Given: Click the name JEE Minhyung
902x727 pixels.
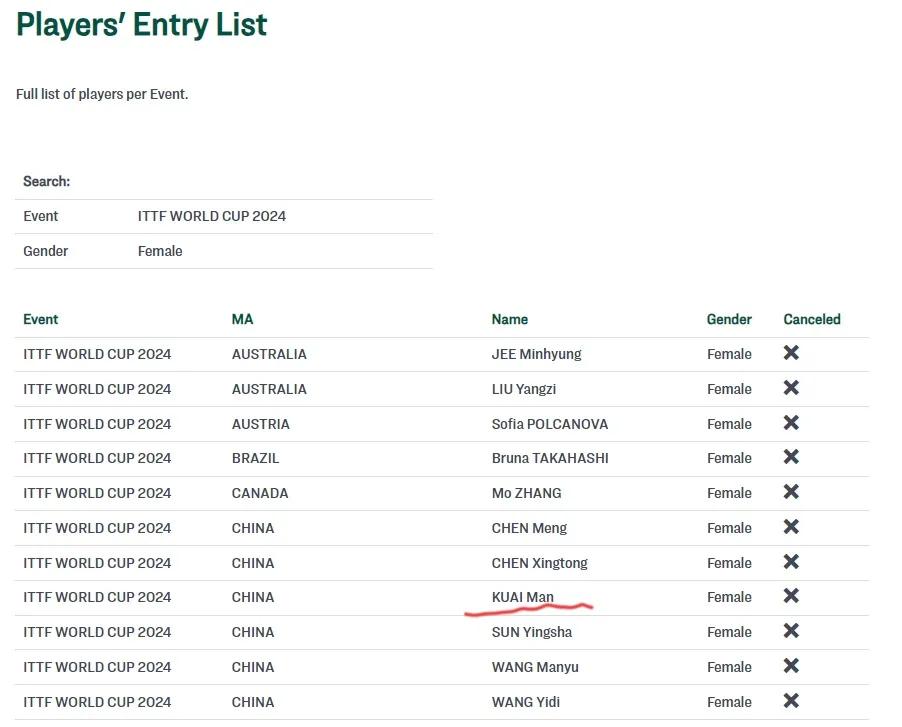Looking at the screenshot, I should (x=536, y=354).
